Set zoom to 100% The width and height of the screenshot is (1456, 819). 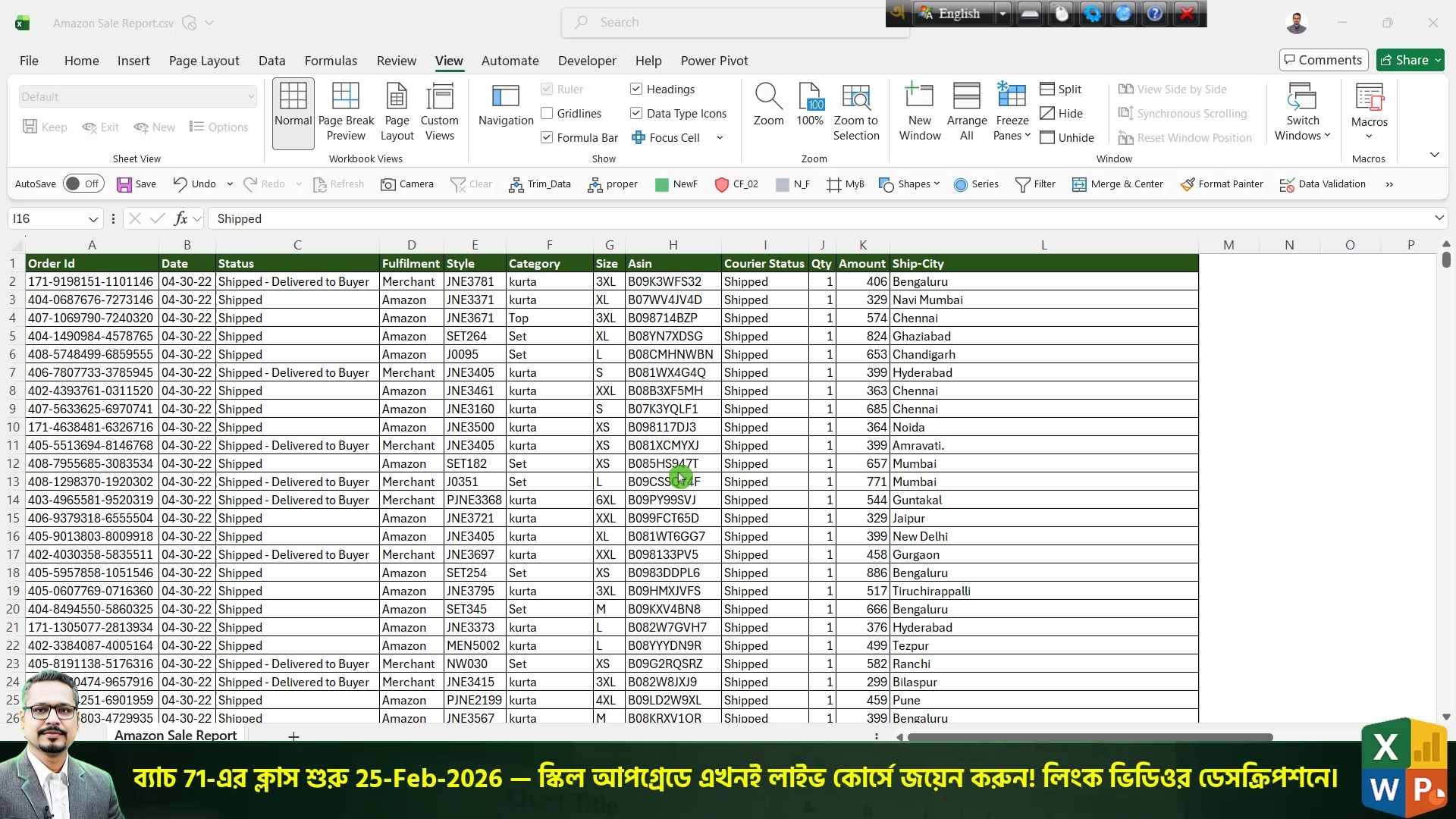coord(810,105)
